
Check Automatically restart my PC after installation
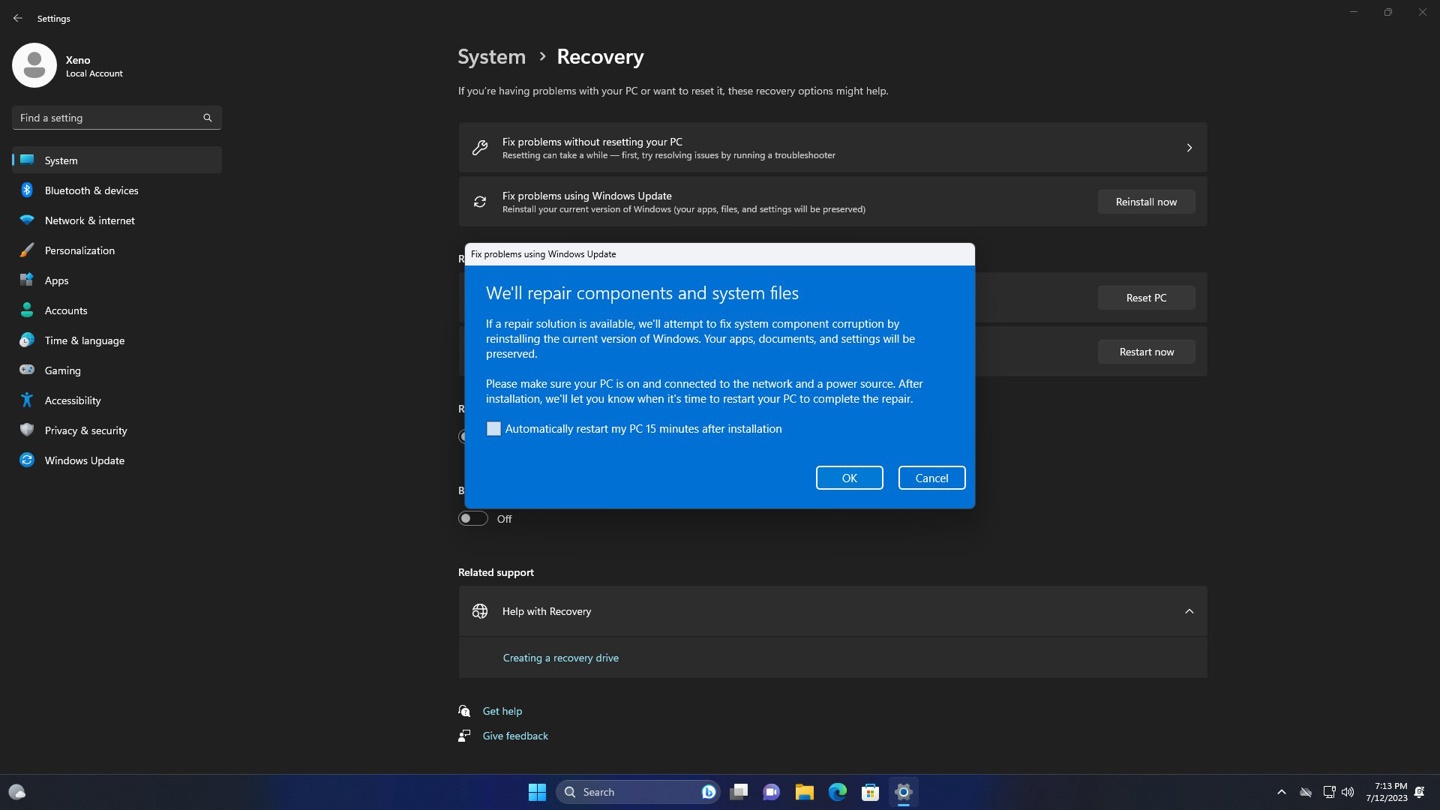[x=493, y=428]
